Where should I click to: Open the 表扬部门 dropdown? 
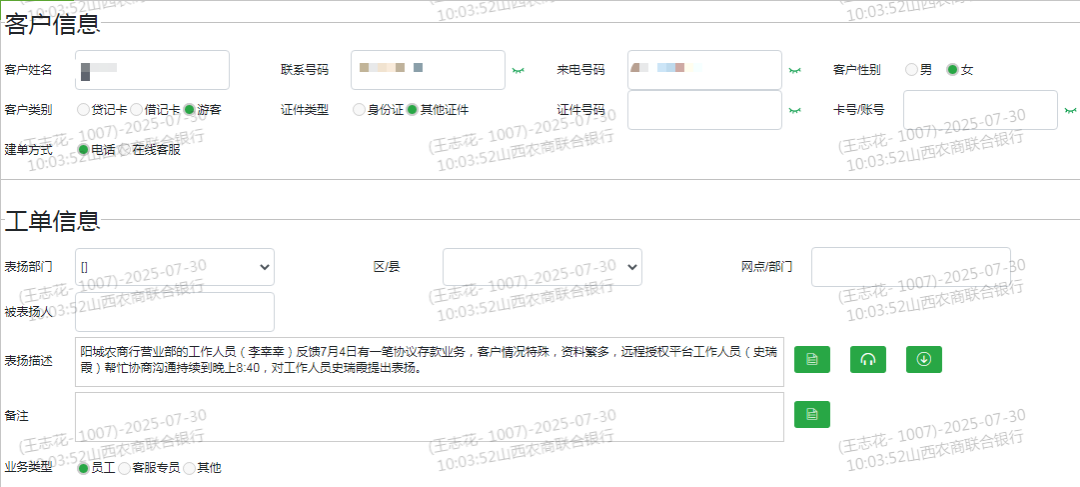(175, 267)
